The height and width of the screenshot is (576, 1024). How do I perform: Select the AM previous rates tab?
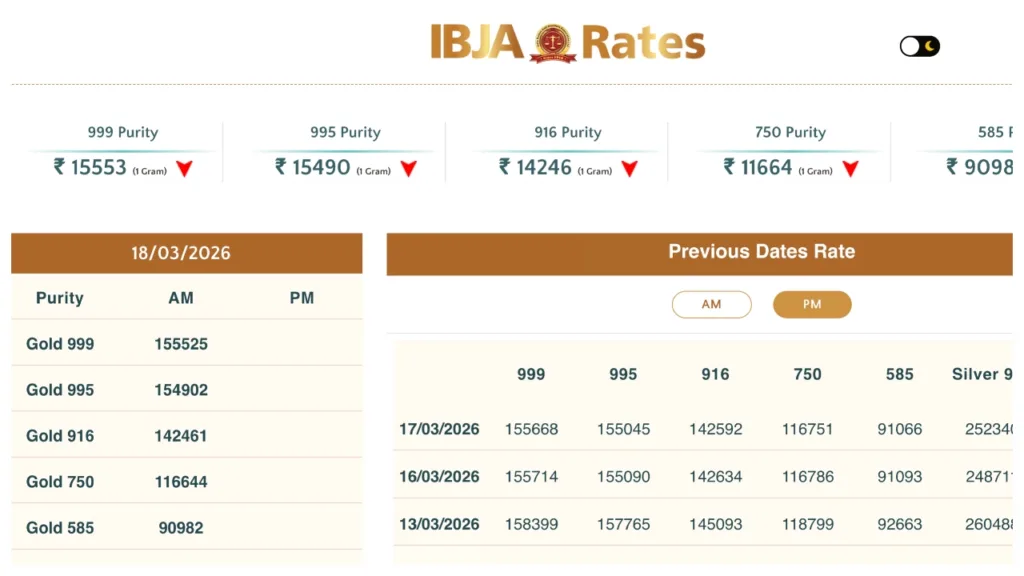point(711,304)
